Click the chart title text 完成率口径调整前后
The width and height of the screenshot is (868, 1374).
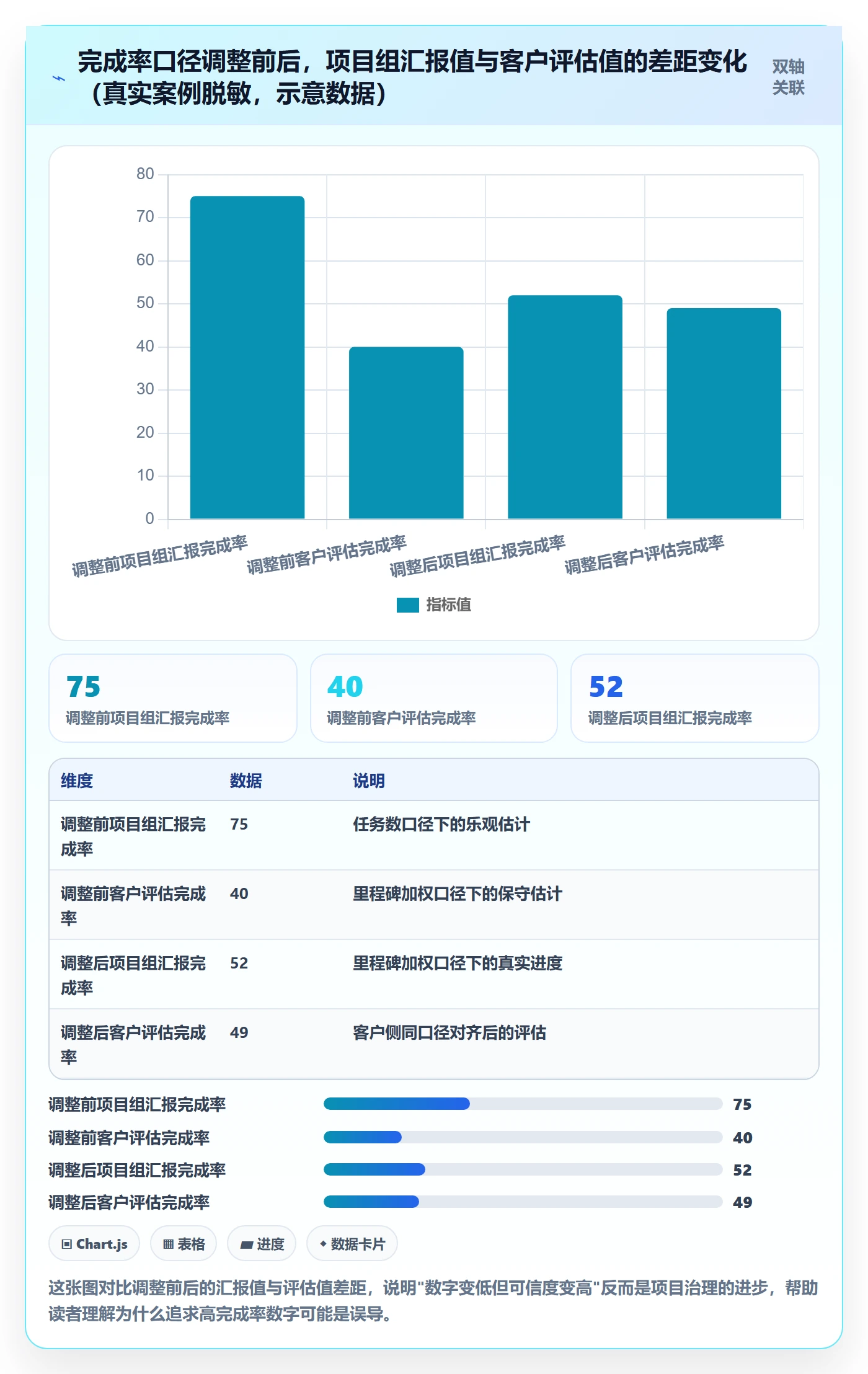[189, 61]
